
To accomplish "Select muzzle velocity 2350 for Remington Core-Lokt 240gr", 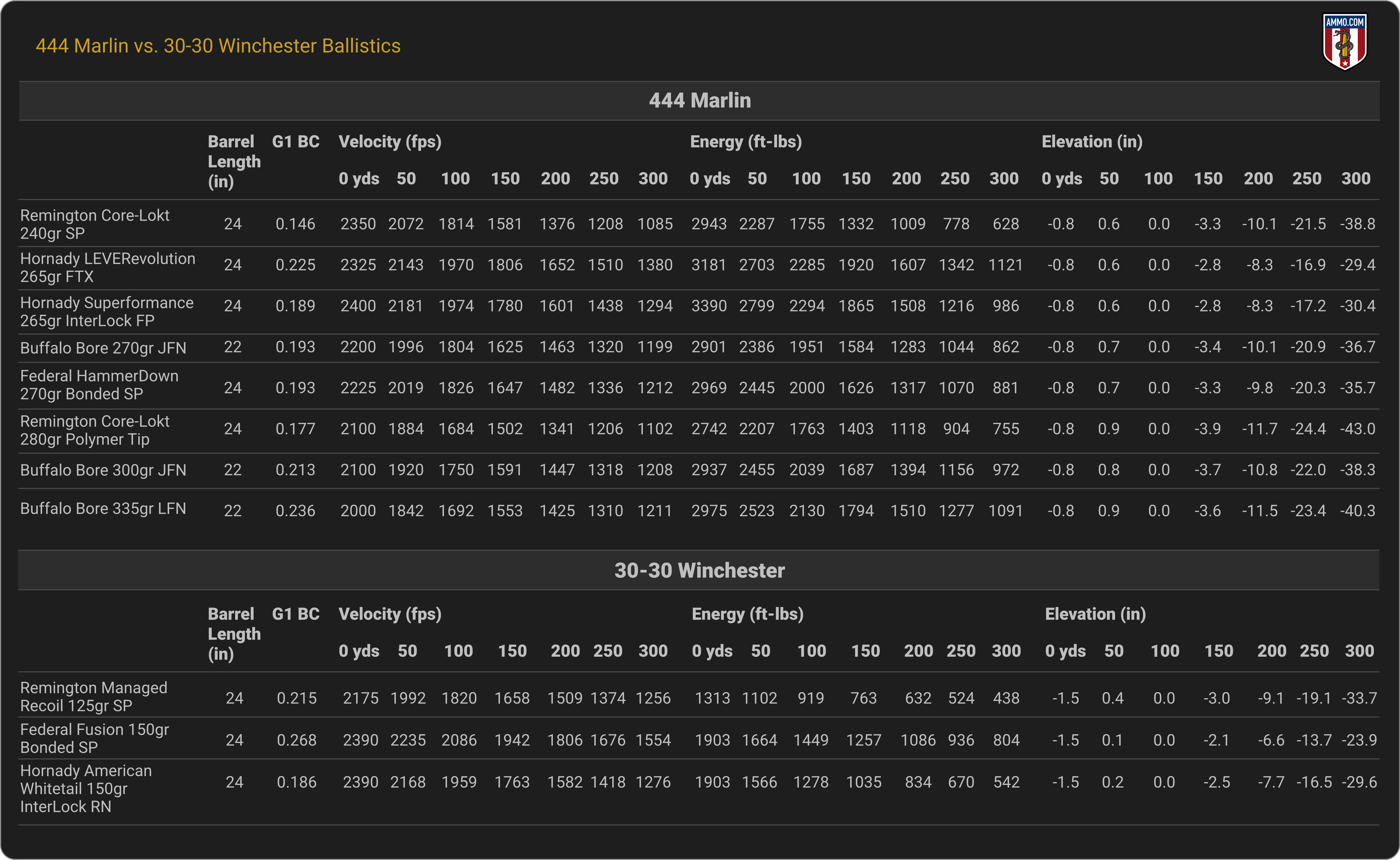I will pos(358,224).
